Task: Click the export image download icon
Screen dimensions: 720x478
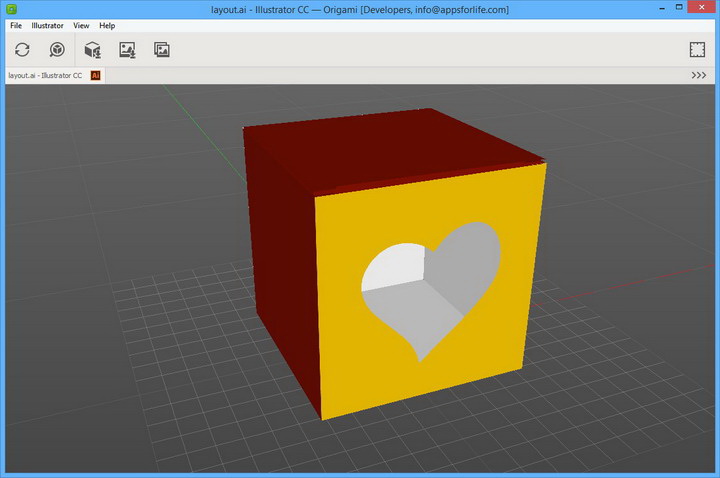Action: click(x=127, y=49)
